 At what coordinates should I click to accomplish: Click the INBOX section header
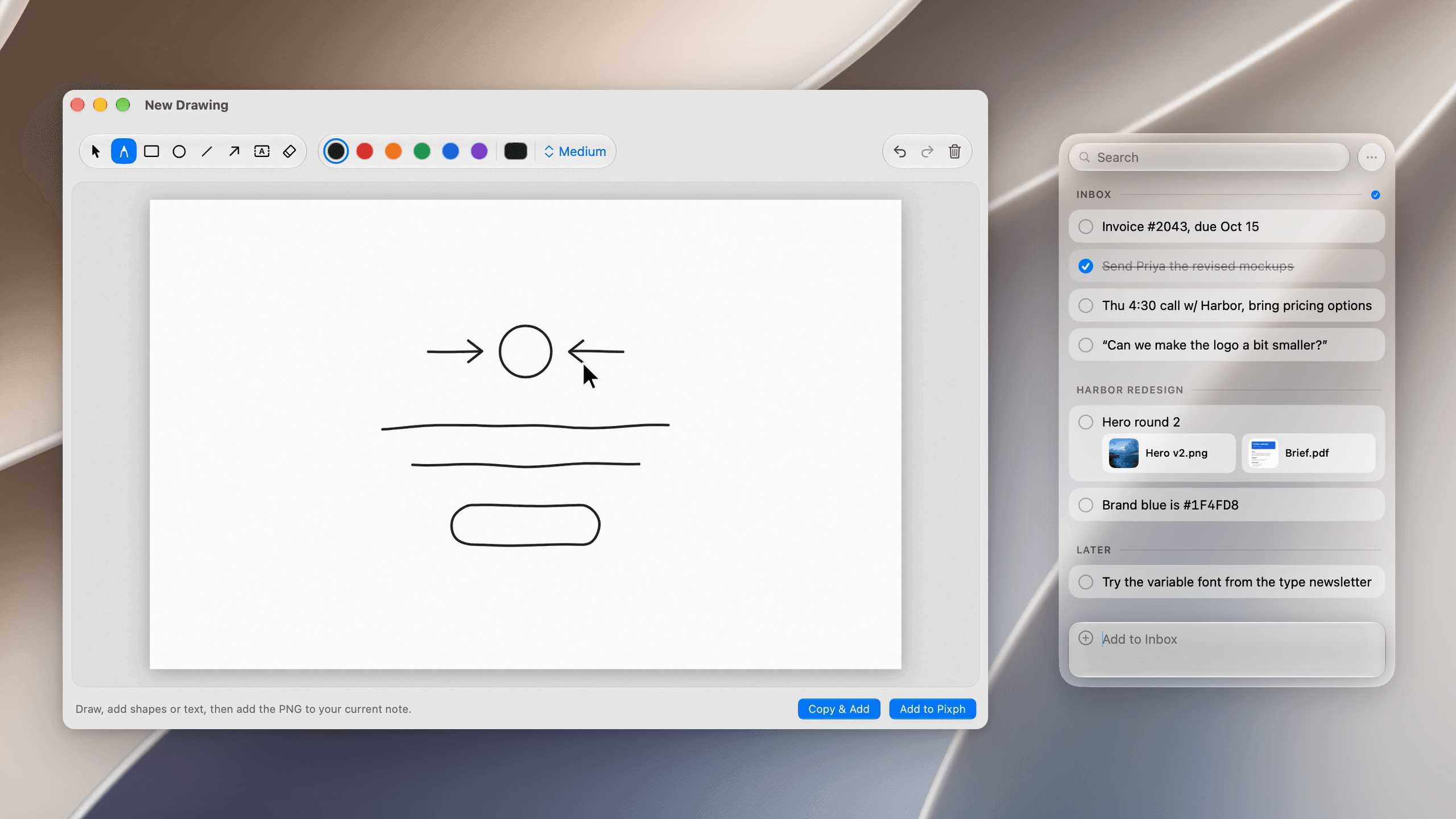[1093, 195]
